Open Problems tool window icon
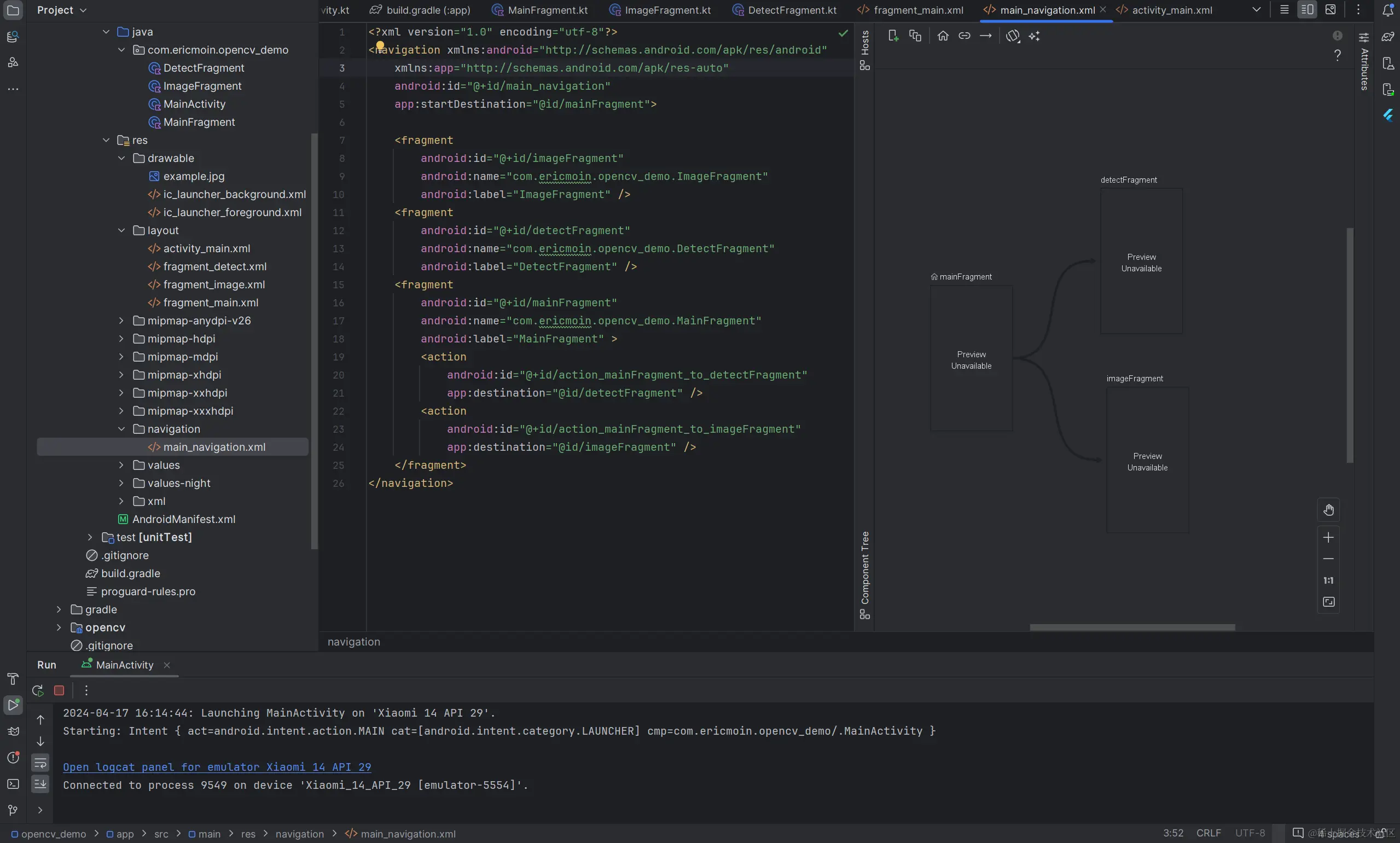 pyautogui.click(x=13, y=757)
